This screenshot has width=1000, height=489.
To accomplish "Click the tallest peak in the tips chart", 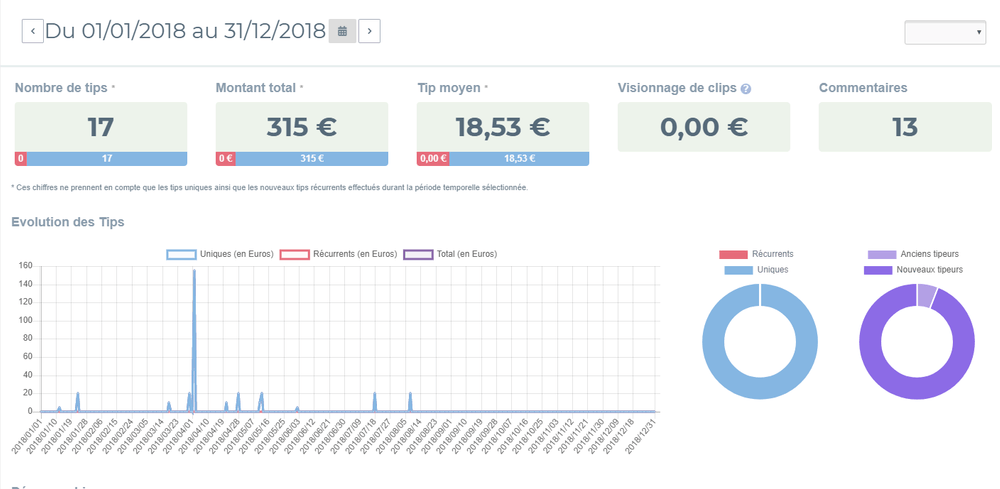I will coord(193,275).
